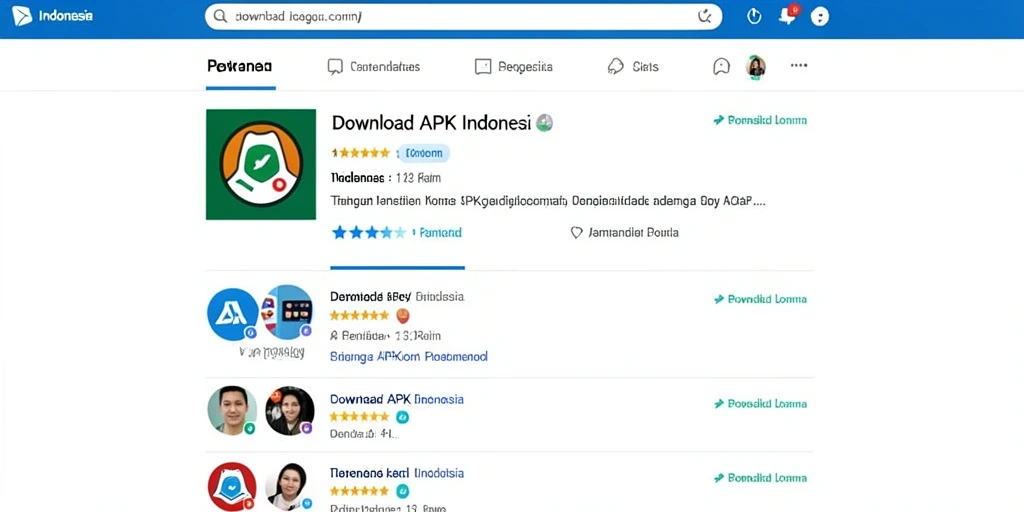Viewport: 1024px width, 512px height.
Task: Click Bonnsikd Lonma link on Rerenene kerrl row
Action: point(760,478)
